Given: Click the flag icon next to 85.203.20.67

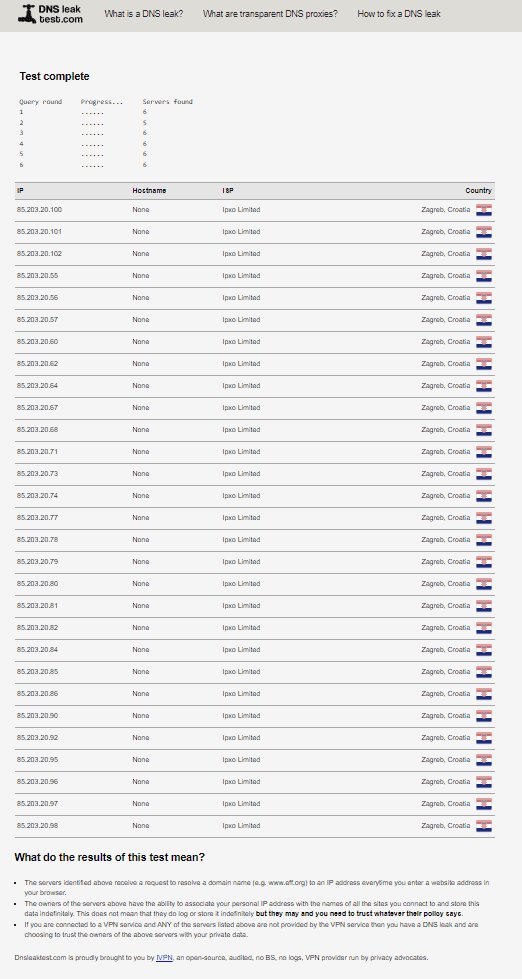Looking at the screenshot, I should pos(484,408).
